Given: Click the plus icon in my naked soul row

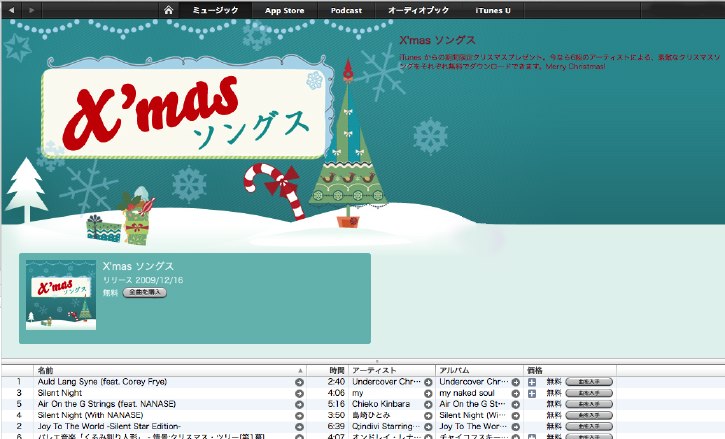Looking at the screenshot, I should coord(532,393).
